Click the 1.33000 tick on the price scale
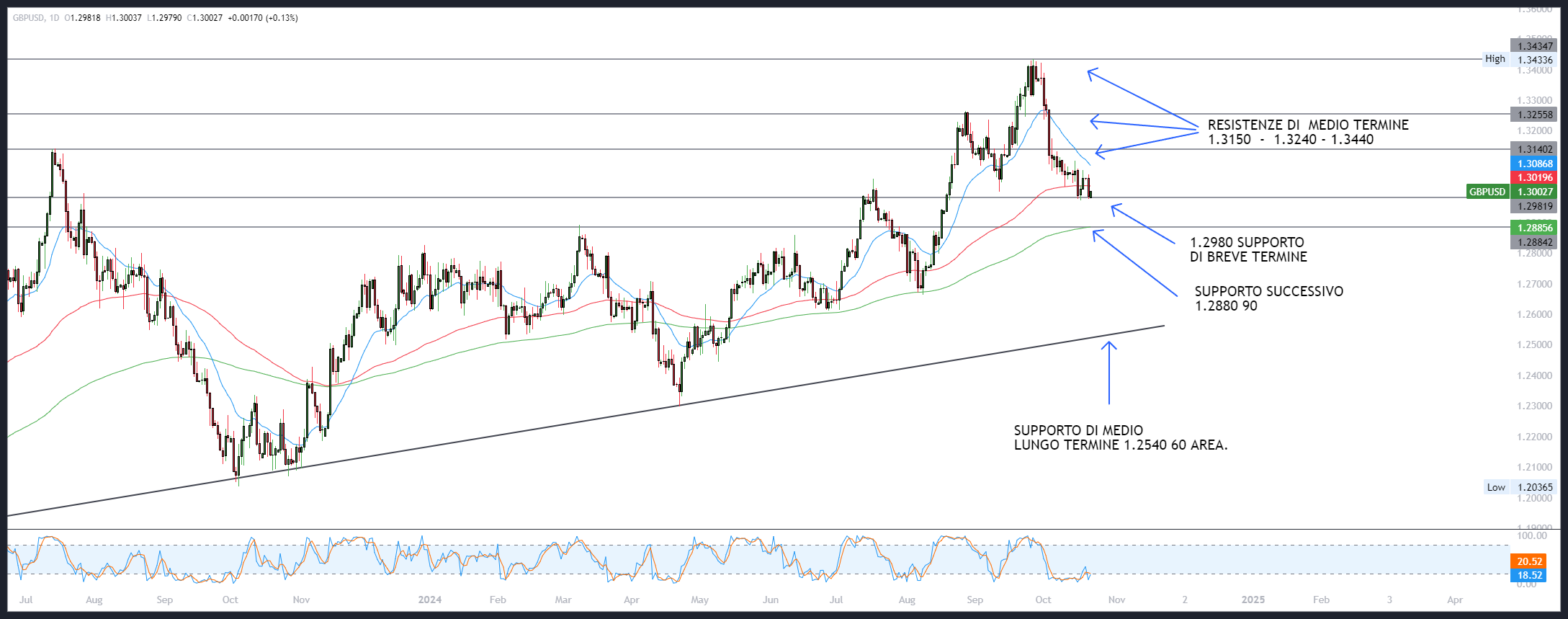Viewport: 1568px width, 619px height. tap(1534, 100)
